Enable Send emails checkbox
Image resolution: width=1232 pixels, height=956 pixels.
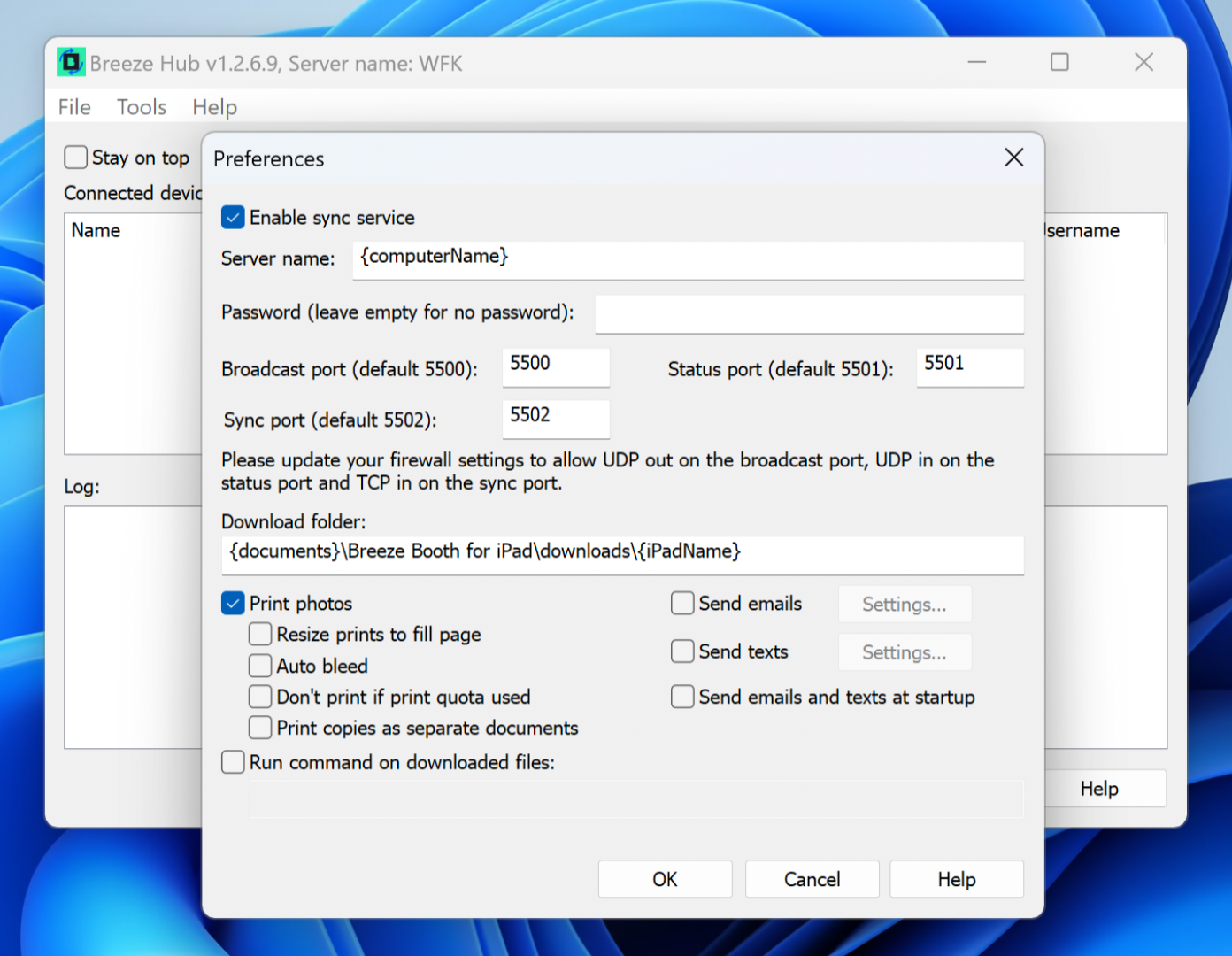[x=682, y=604]
